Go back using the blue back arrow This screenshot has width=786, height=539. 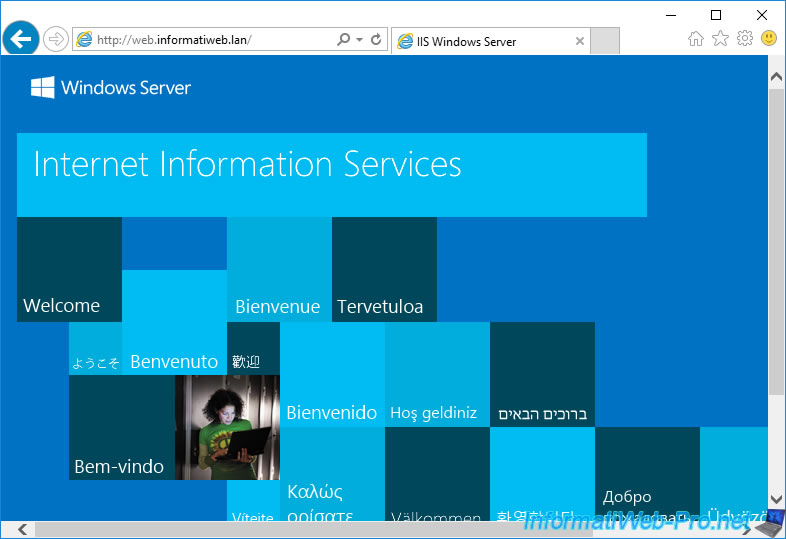point(21,39)
